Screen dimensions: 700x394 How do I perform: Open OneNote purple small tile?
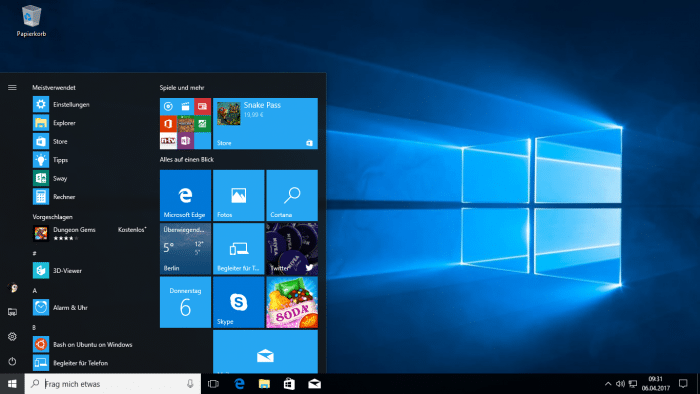[185, 141]
